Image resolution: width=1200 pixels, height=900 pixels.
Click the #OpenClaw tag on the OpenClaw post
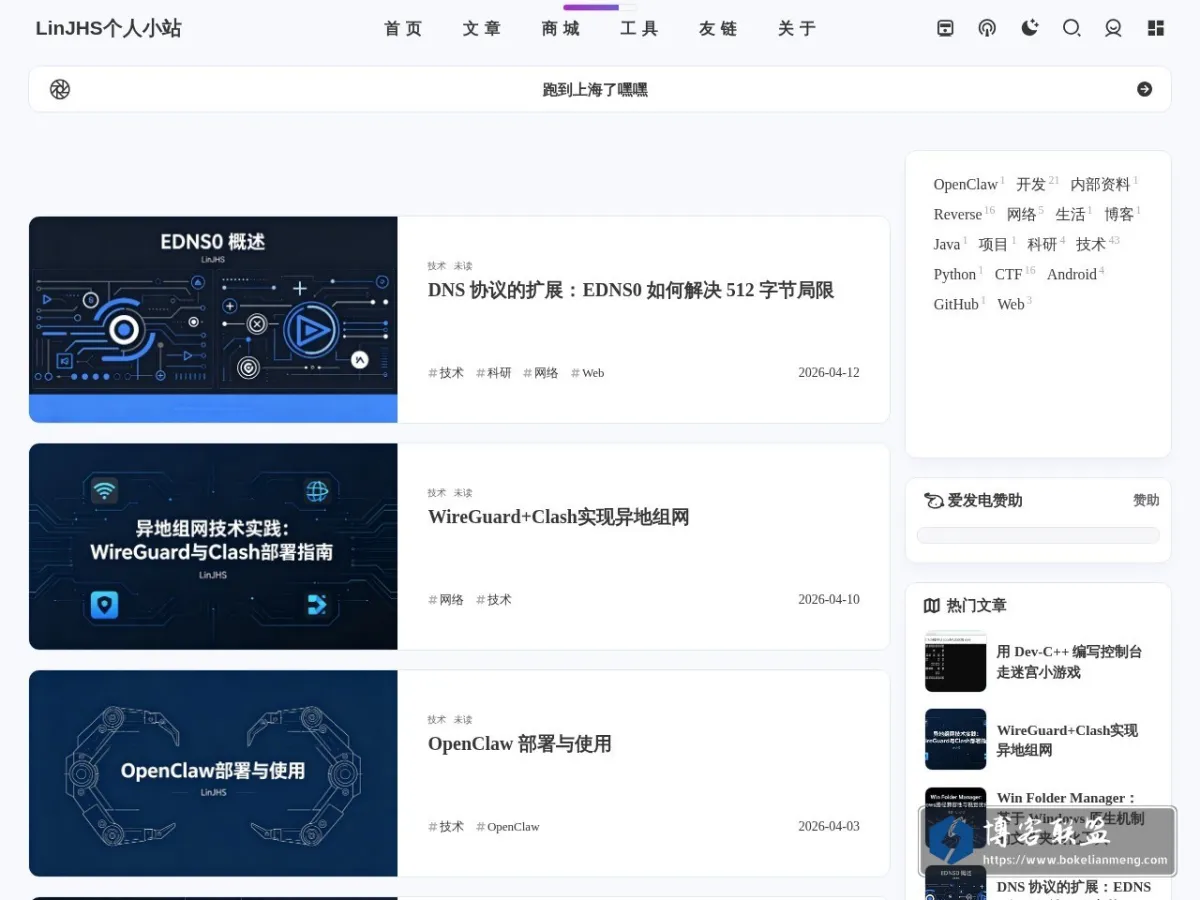coord(508,827)
